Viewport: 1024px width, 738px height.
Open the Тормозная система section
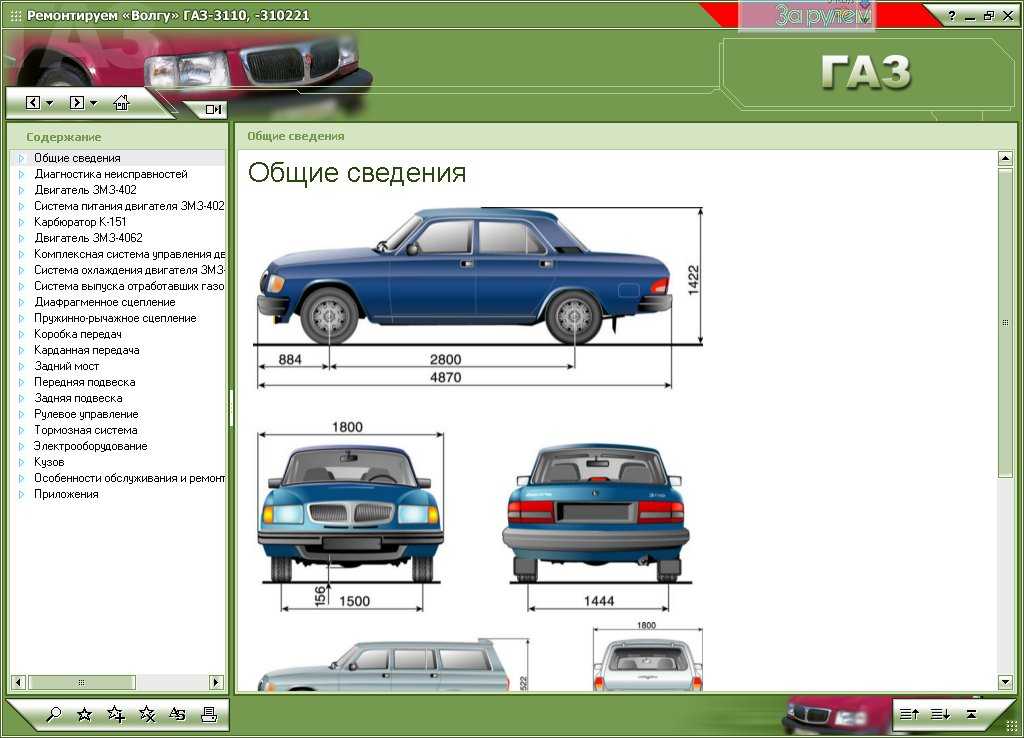tap(86, 430)
